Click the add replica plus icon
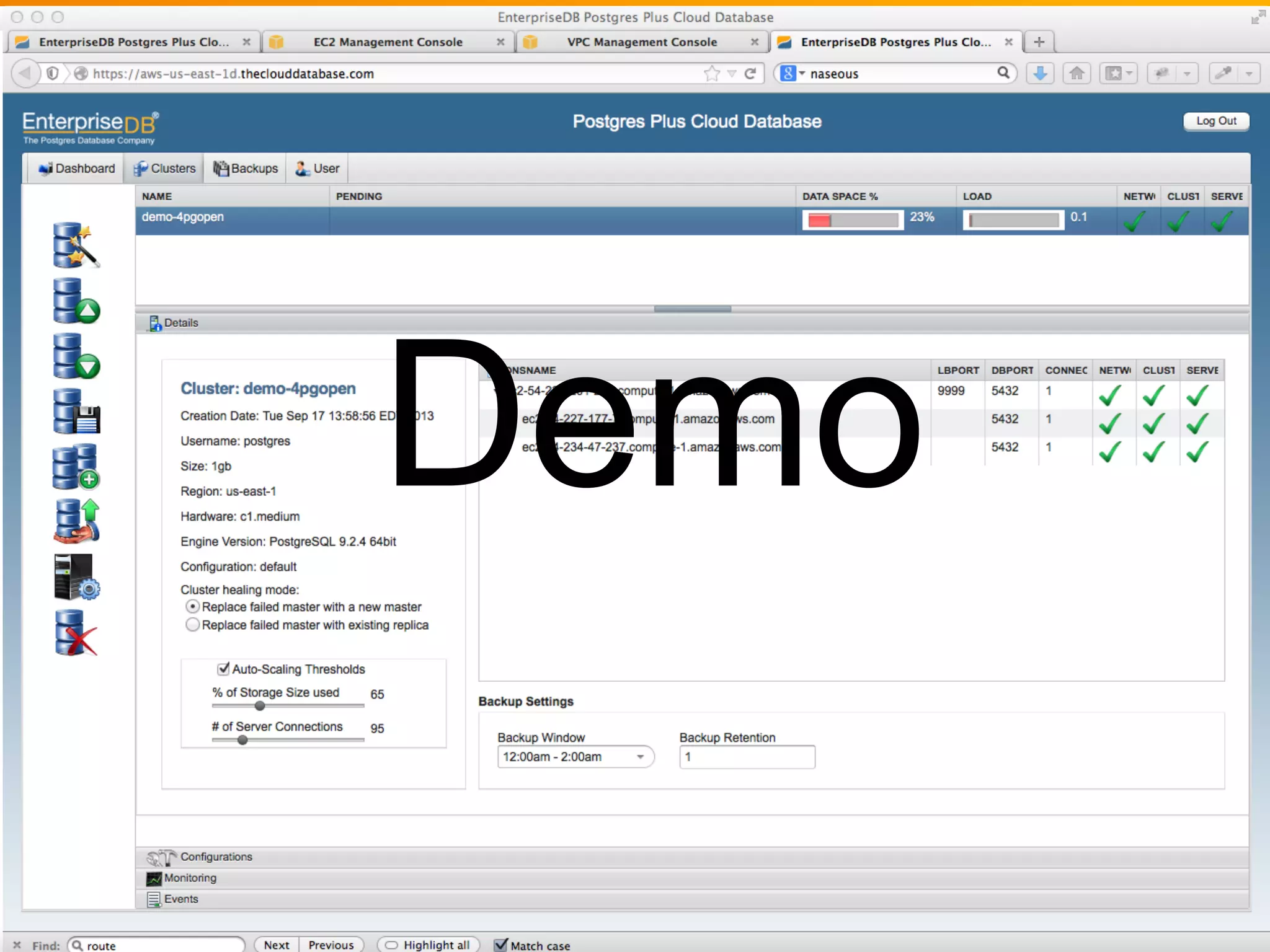 tap(76, 466)
